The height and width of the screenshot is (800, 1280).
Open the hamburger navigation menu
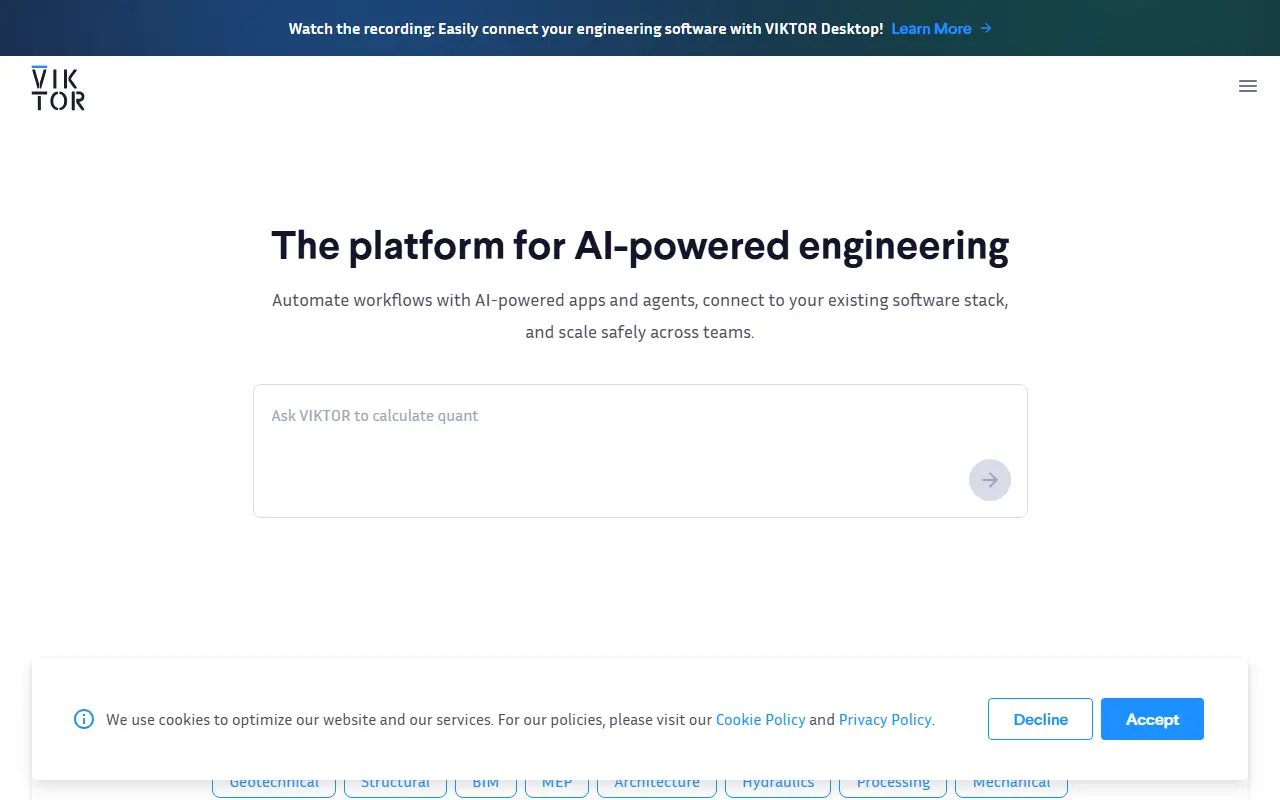(1248, 86)
